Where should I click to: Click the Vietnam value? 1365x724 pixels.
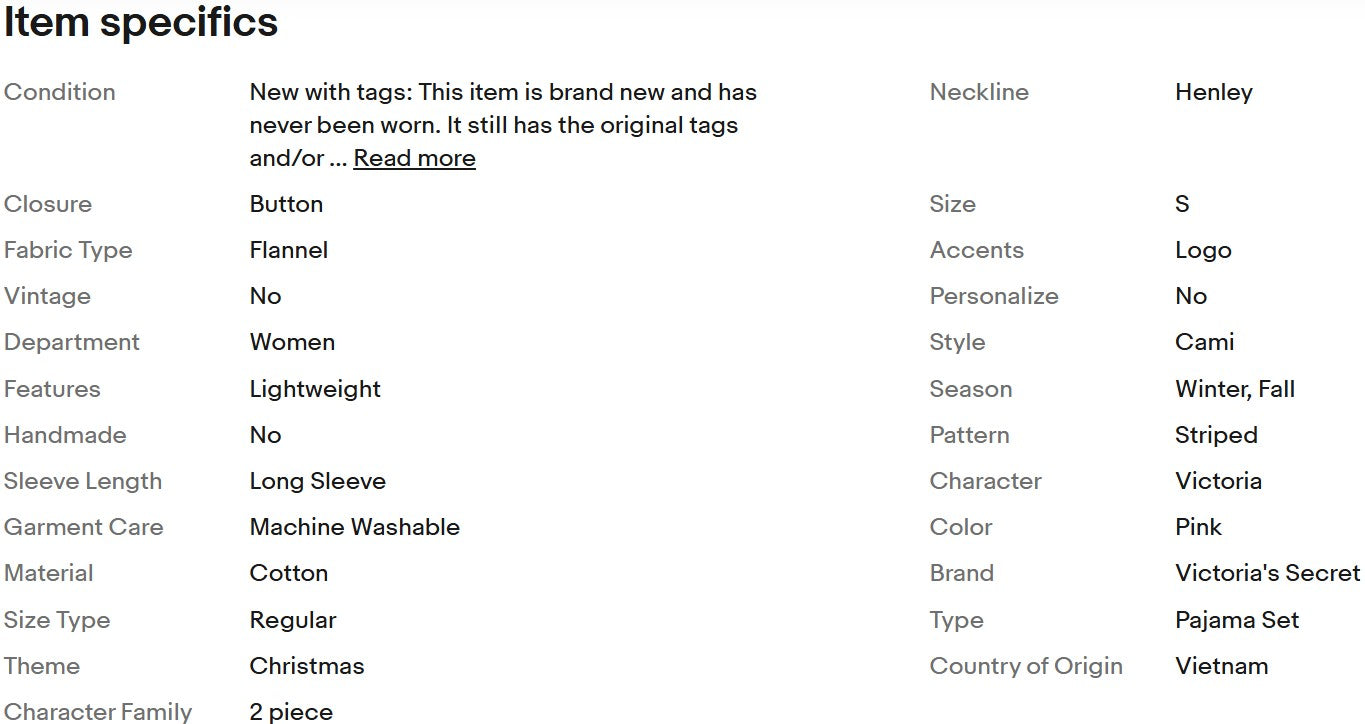pos(1221,666)
